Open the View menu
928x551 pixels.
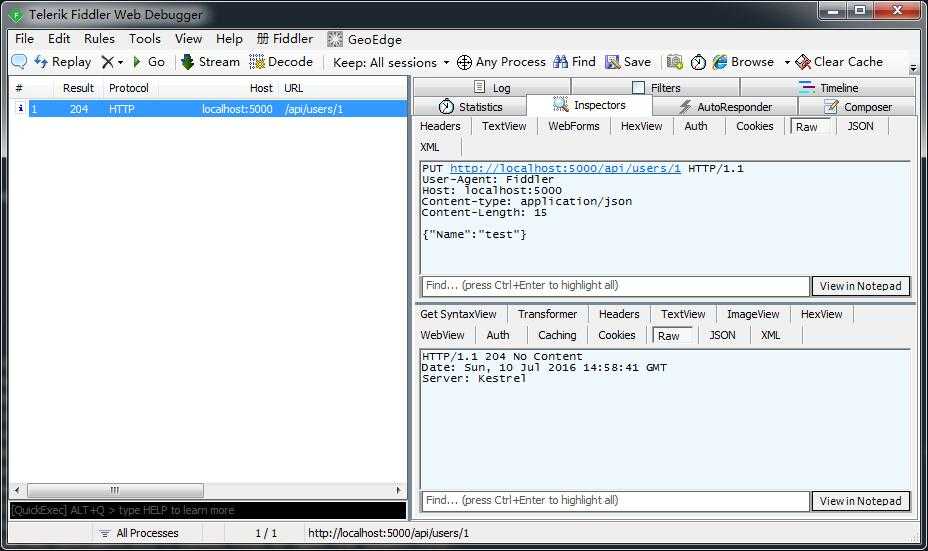(x=188, y=39)
